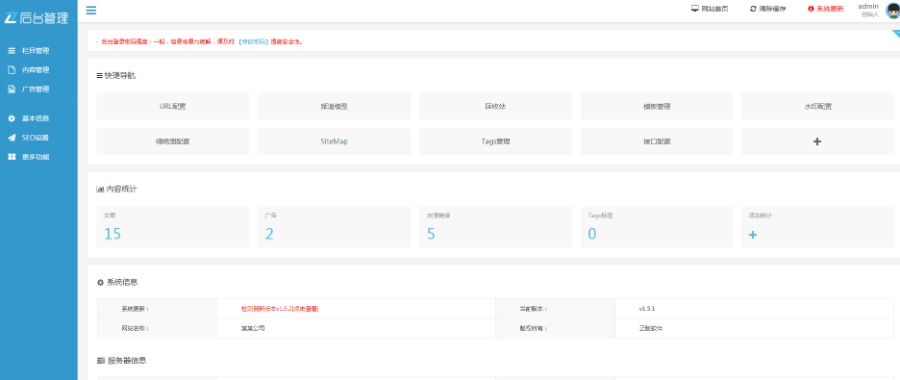
Task: Open 内容管理 in the sidebar
Action: pyautogui.click(x=29, y=70)
